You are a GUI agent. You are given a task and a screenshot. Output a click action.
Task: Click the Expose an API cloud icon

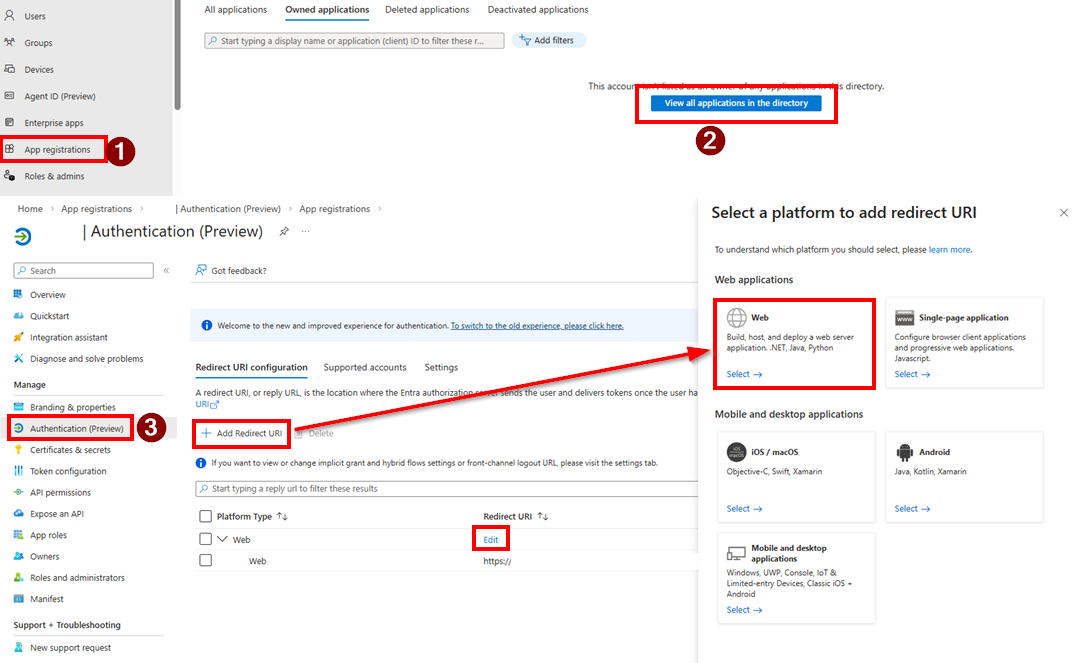tap(19, 513)
